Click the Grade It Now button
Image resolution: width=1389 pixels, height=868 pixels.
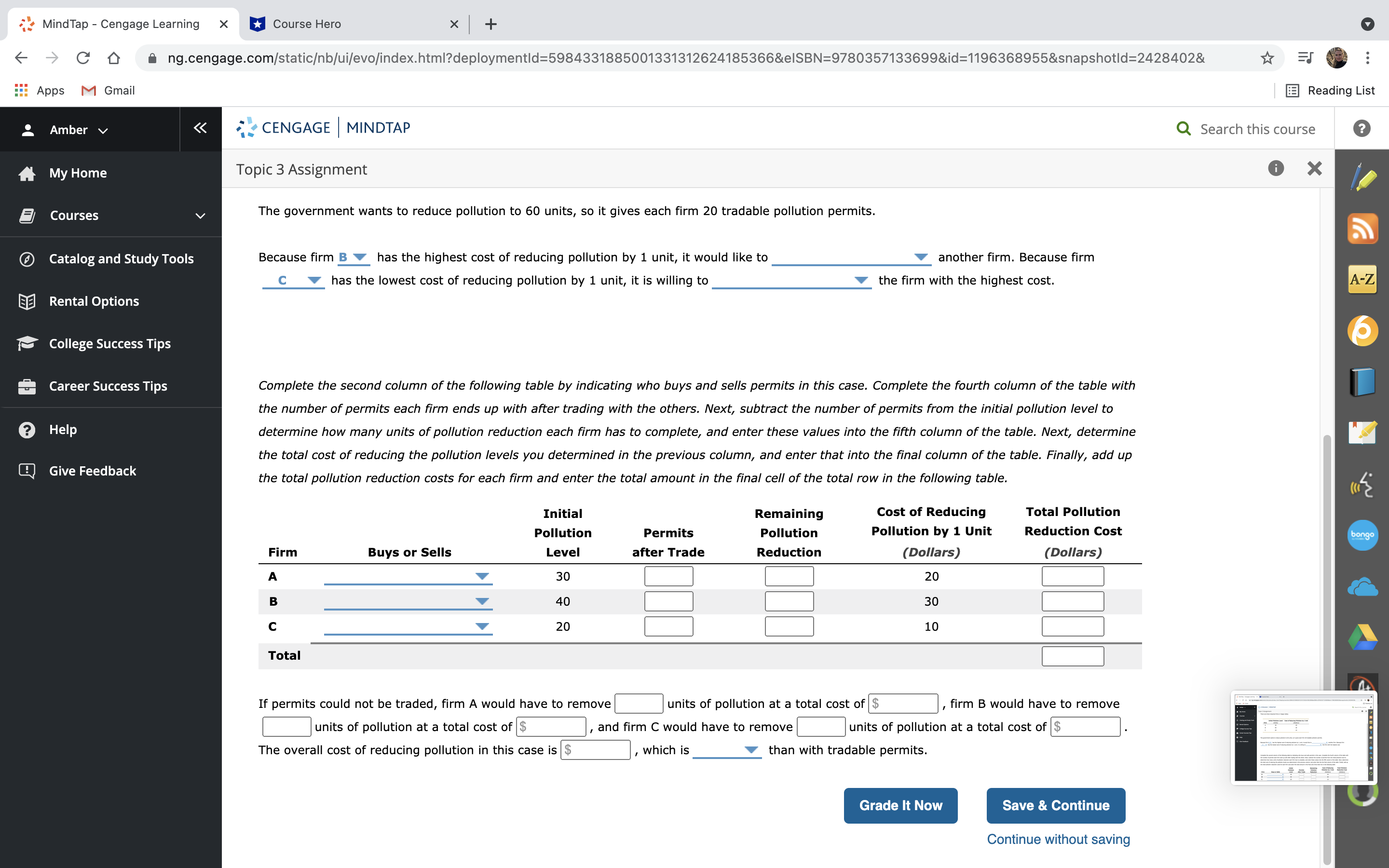[900, 805]
